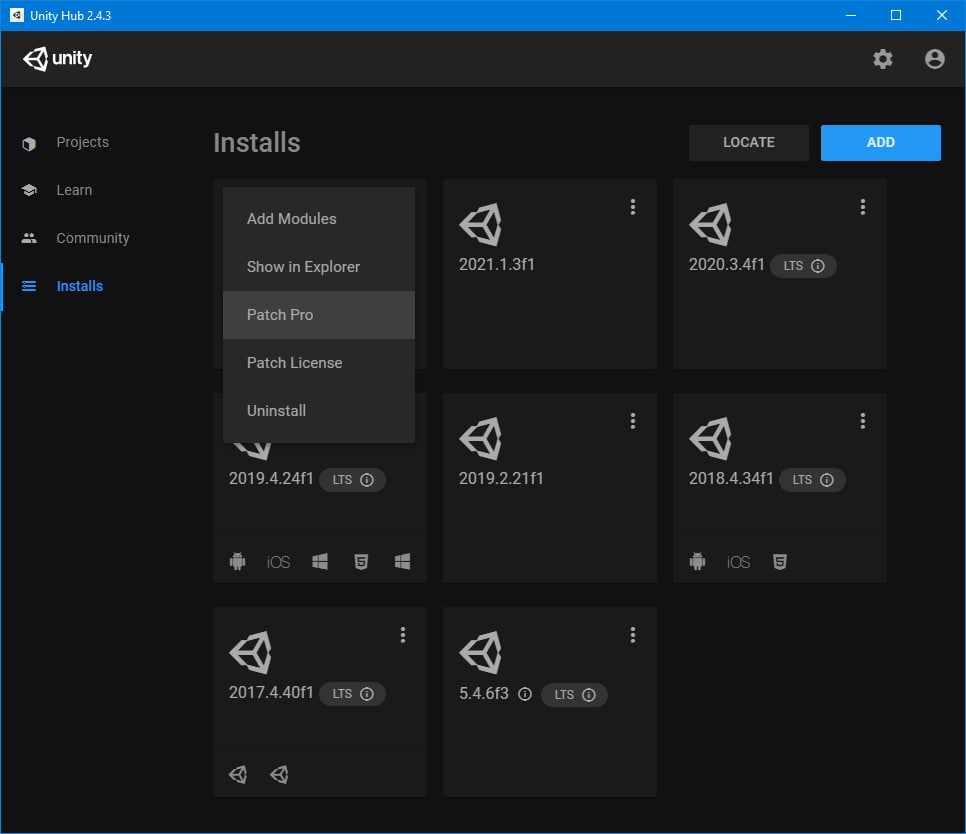
Task: Open the Community section
Action: click(x=93, y=238)
